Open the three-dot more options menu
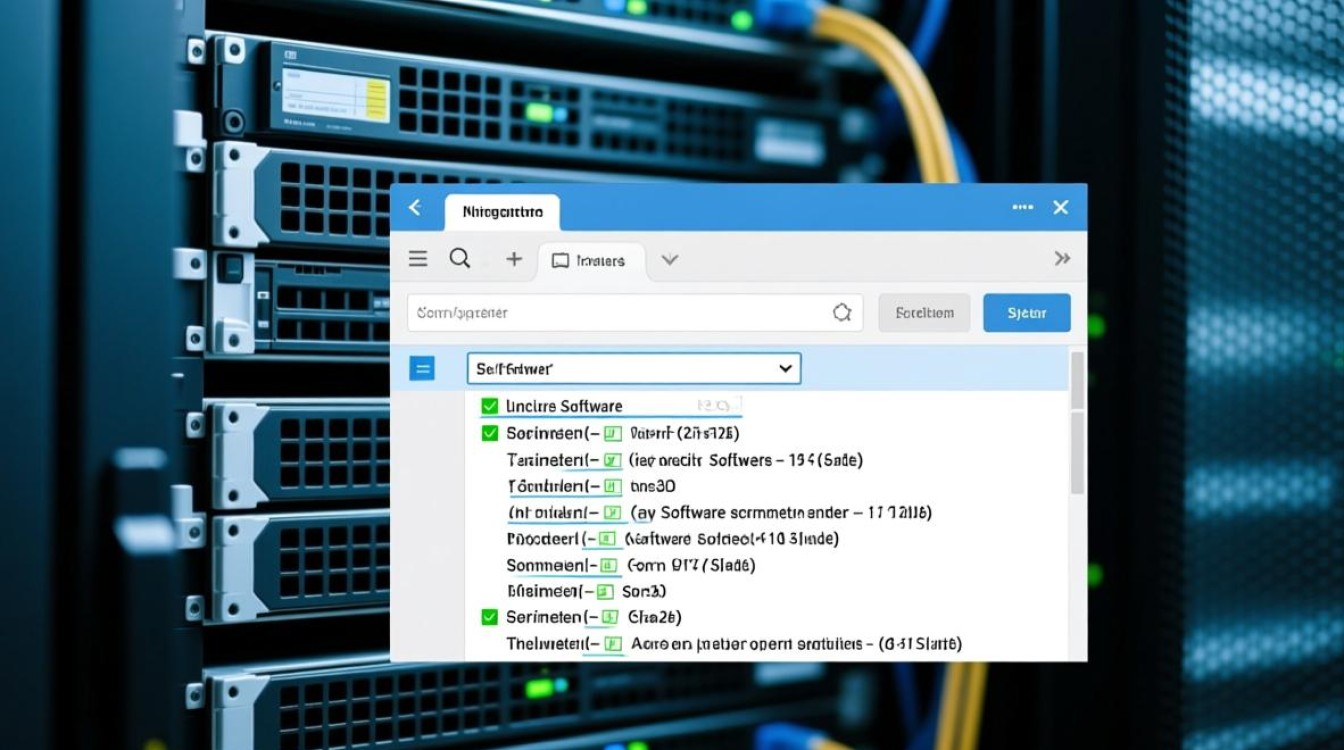Image resolution: width=1344 pixels, height=750 pixels. 1022,207
